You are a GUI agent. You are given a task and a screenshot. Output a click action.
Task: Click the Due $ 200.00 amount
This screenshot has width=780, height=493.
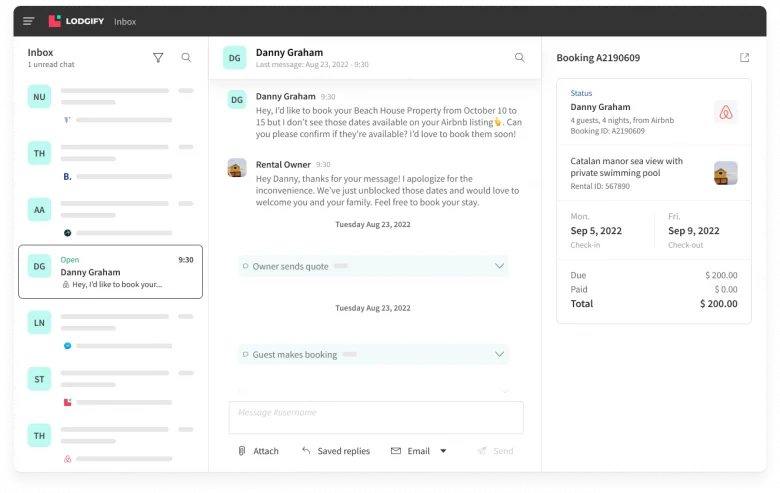pos(721,275)
